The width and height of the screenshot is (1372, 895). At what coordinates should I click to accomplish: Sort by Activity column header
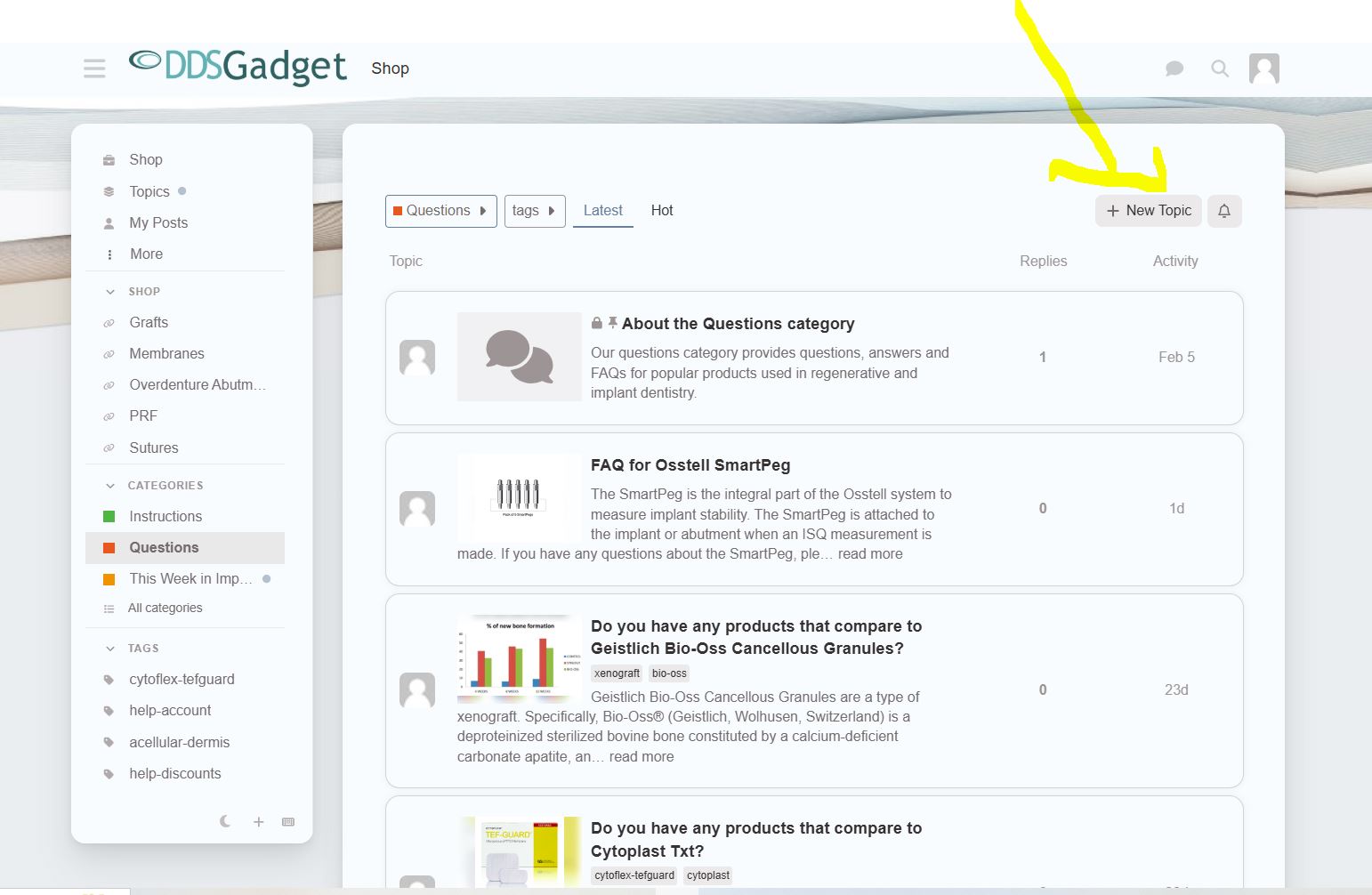(x=1175, y=261)
